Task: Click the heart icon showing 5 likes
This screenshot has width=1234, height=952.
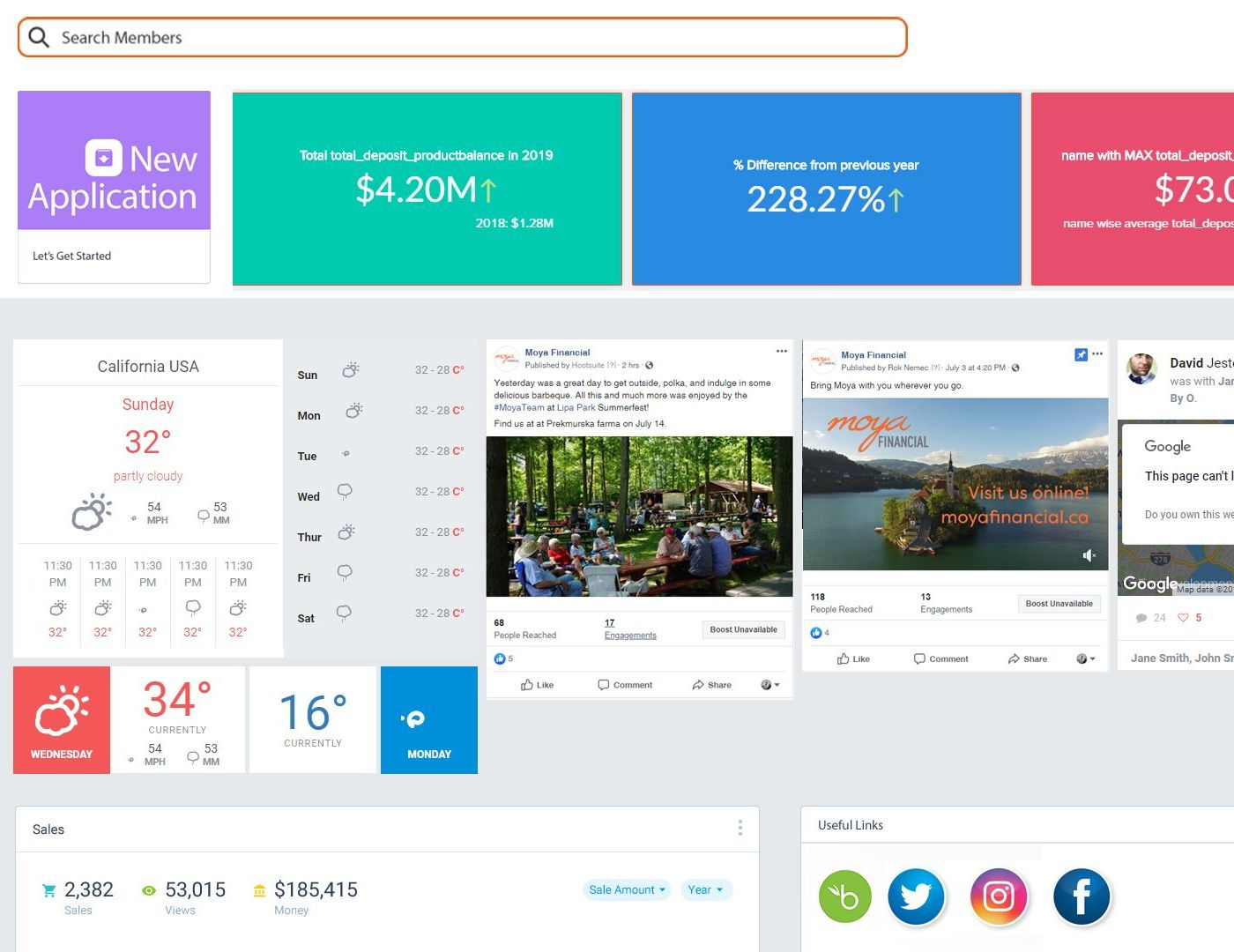Action: tap(1184, 618)
